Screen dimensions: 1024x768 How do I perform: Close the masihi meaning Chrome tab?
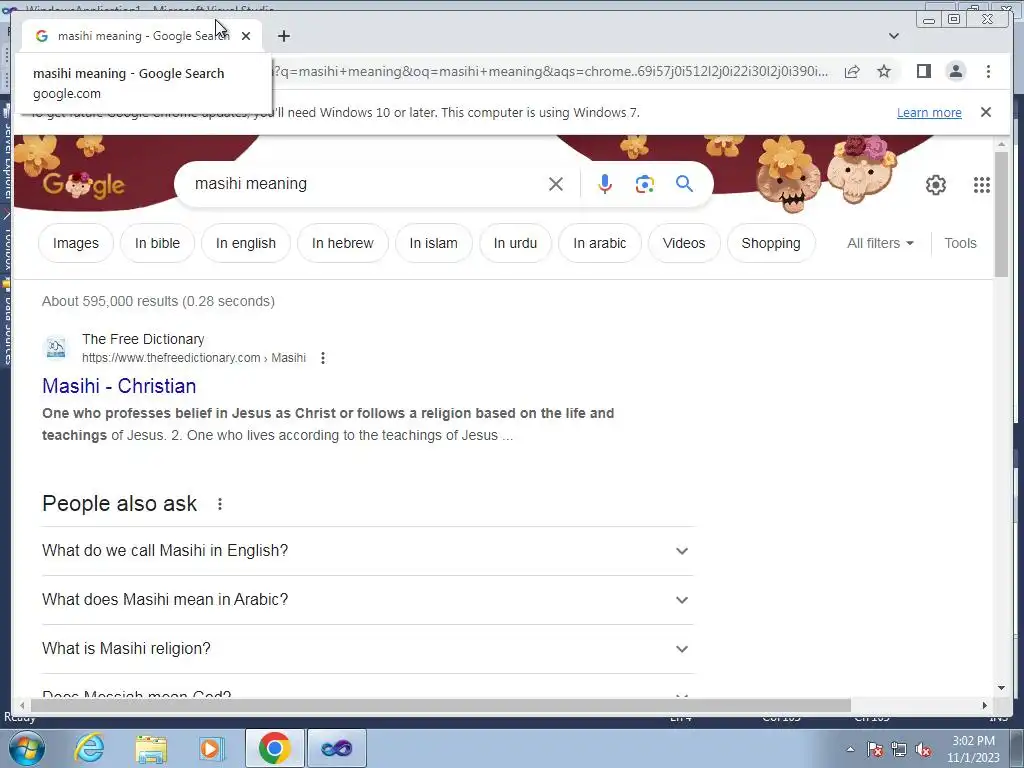click(x=246, y=36)
